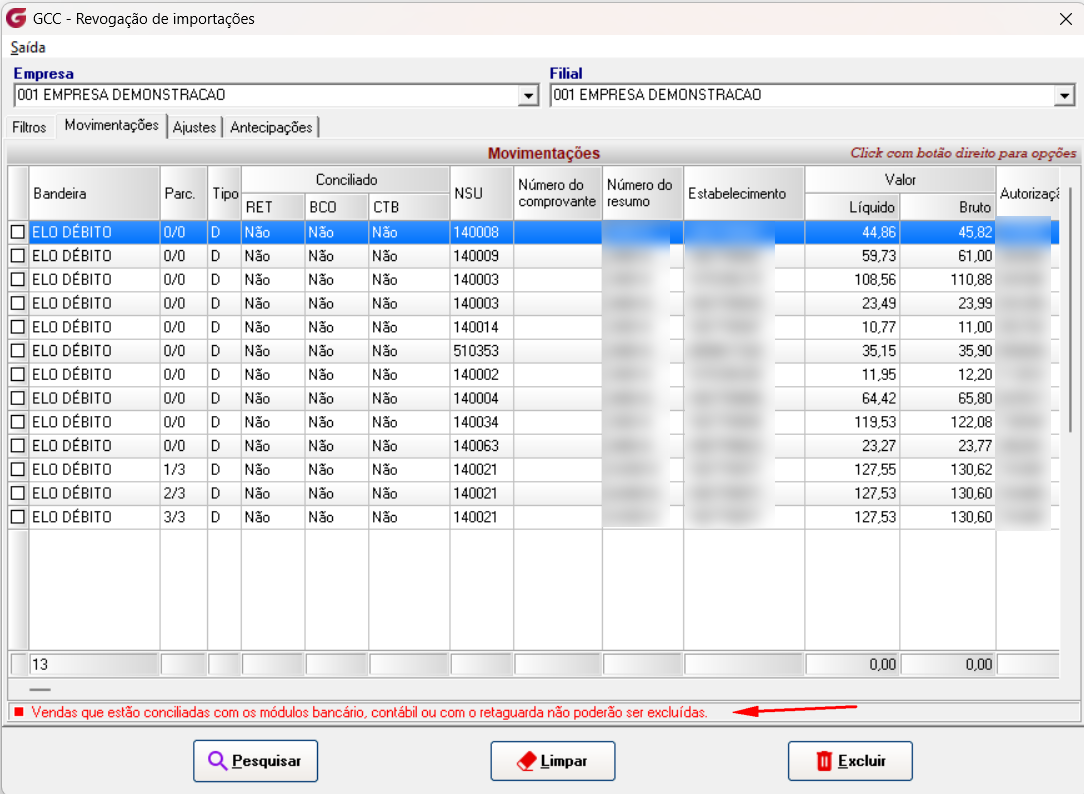Expand the Filial dropdown arrow
Image resolution: width=1084 pixels, height=794 pixels.
tap(1065, 95)
